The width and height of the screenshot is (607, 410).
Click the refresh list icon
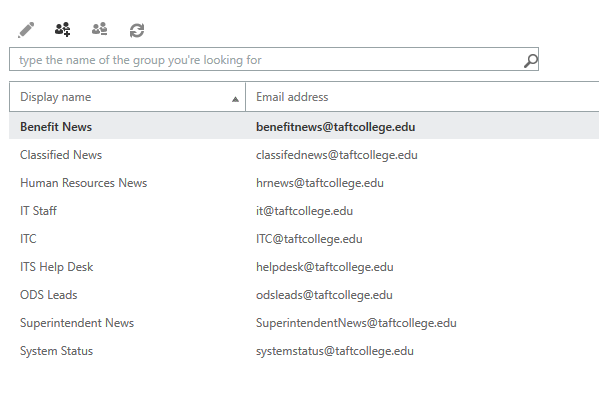137,30
